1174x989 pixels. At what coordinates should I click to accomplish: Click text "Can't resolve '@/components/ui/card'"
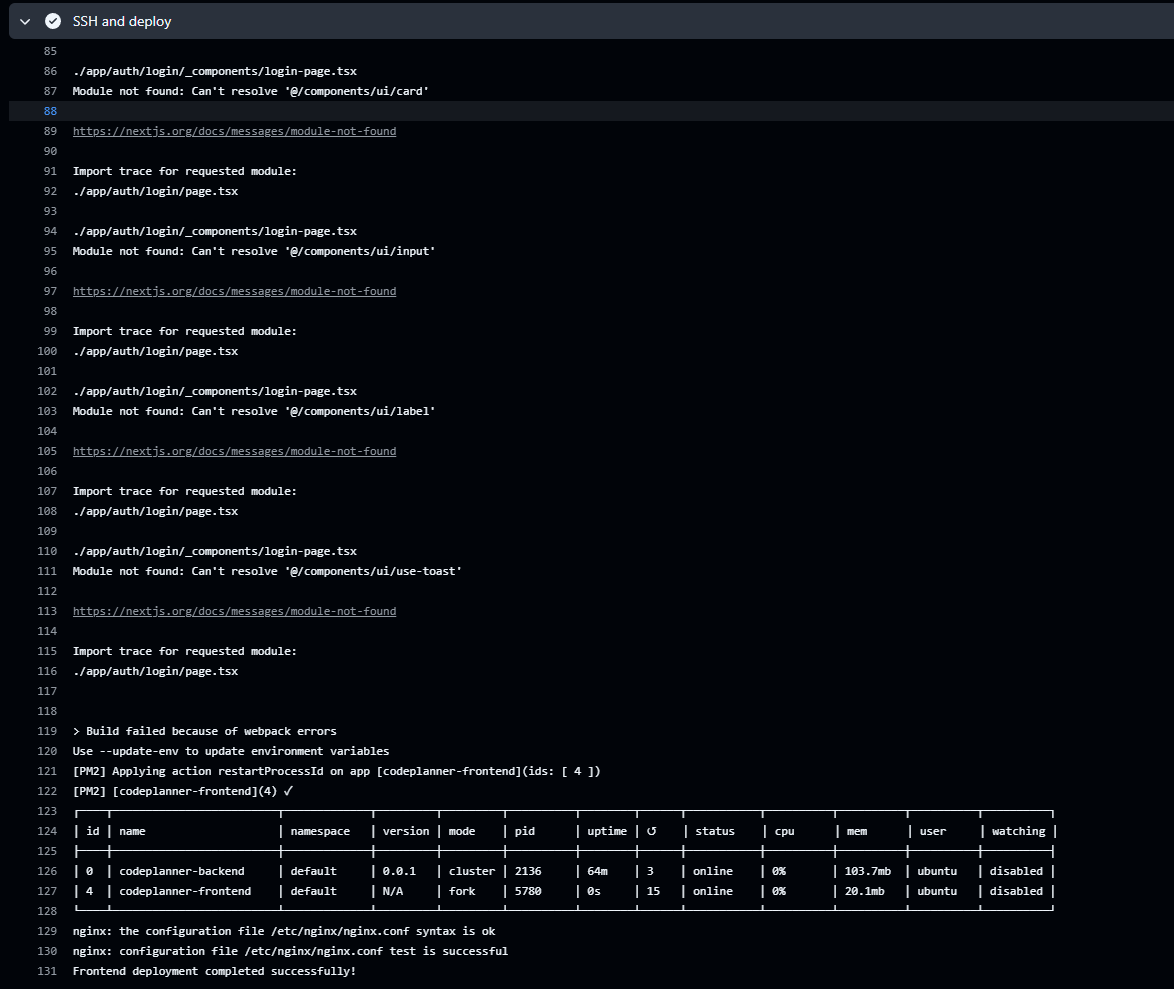click(310, 91)
